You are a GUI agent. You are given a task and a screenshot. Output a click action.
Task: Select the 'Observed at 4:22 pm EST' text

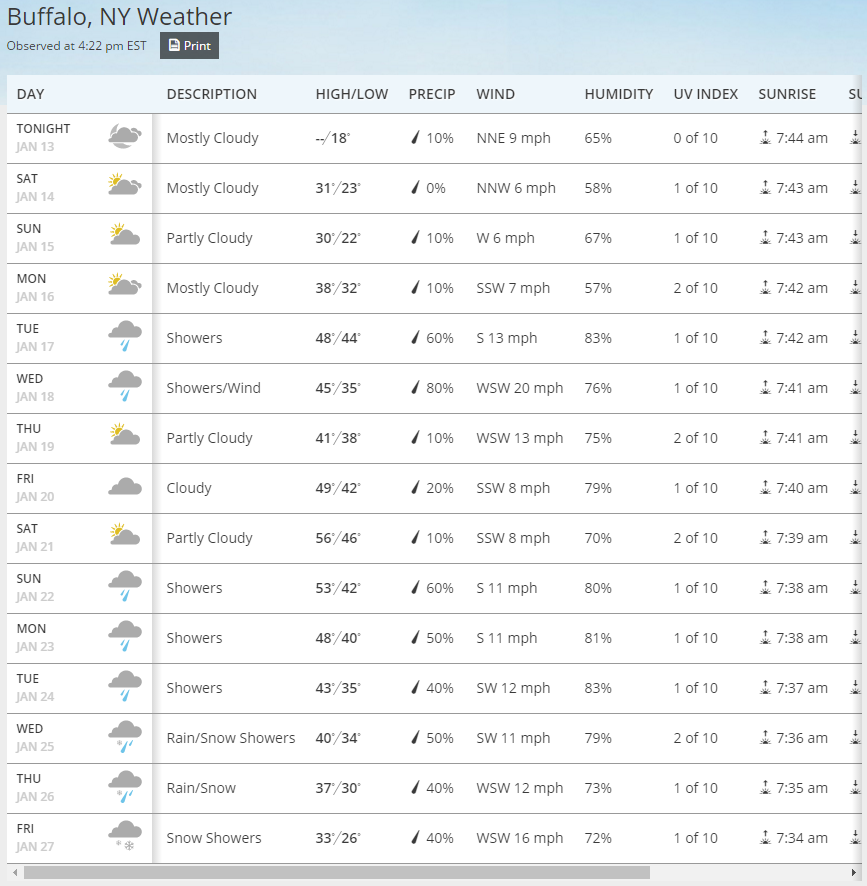[x=76, y=46]
